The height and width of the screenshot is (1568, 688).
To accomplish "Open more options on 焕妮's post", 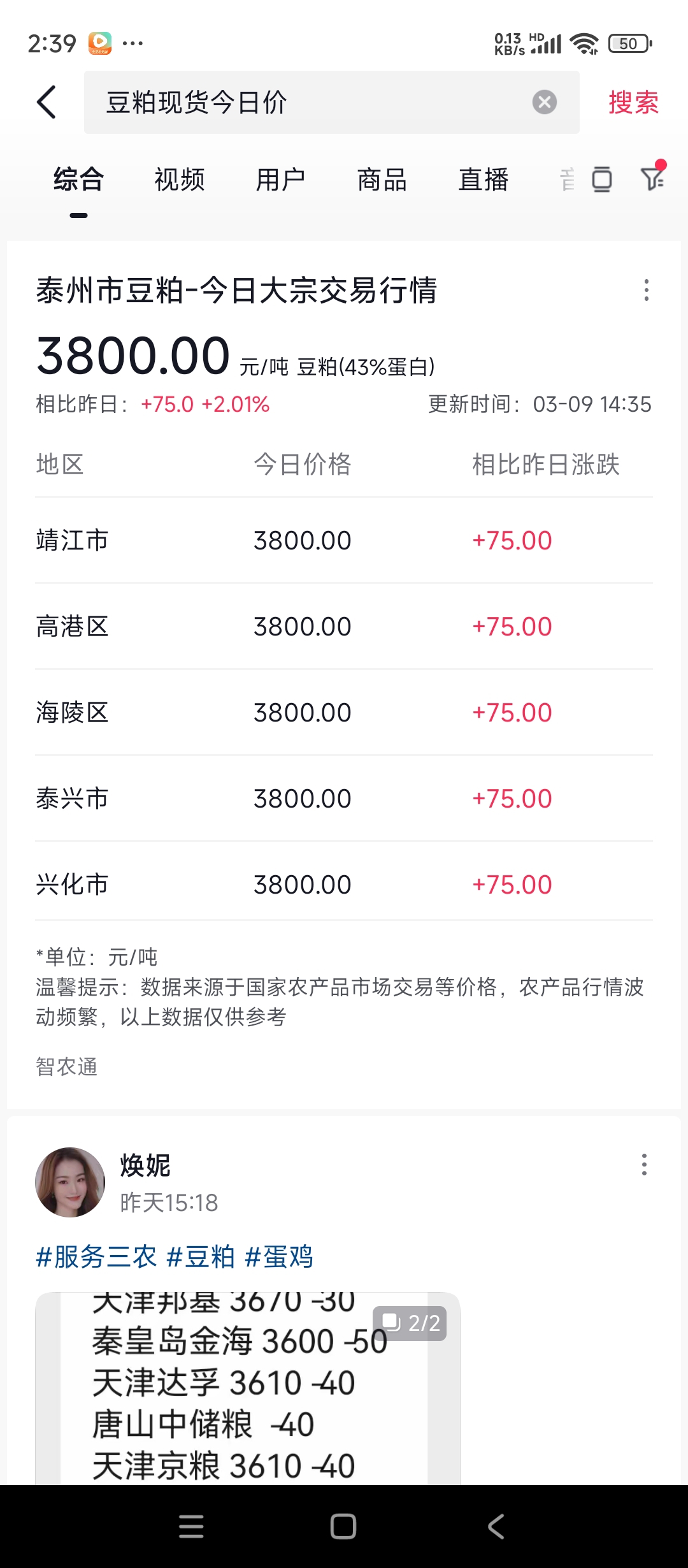I will point(644,1165).
